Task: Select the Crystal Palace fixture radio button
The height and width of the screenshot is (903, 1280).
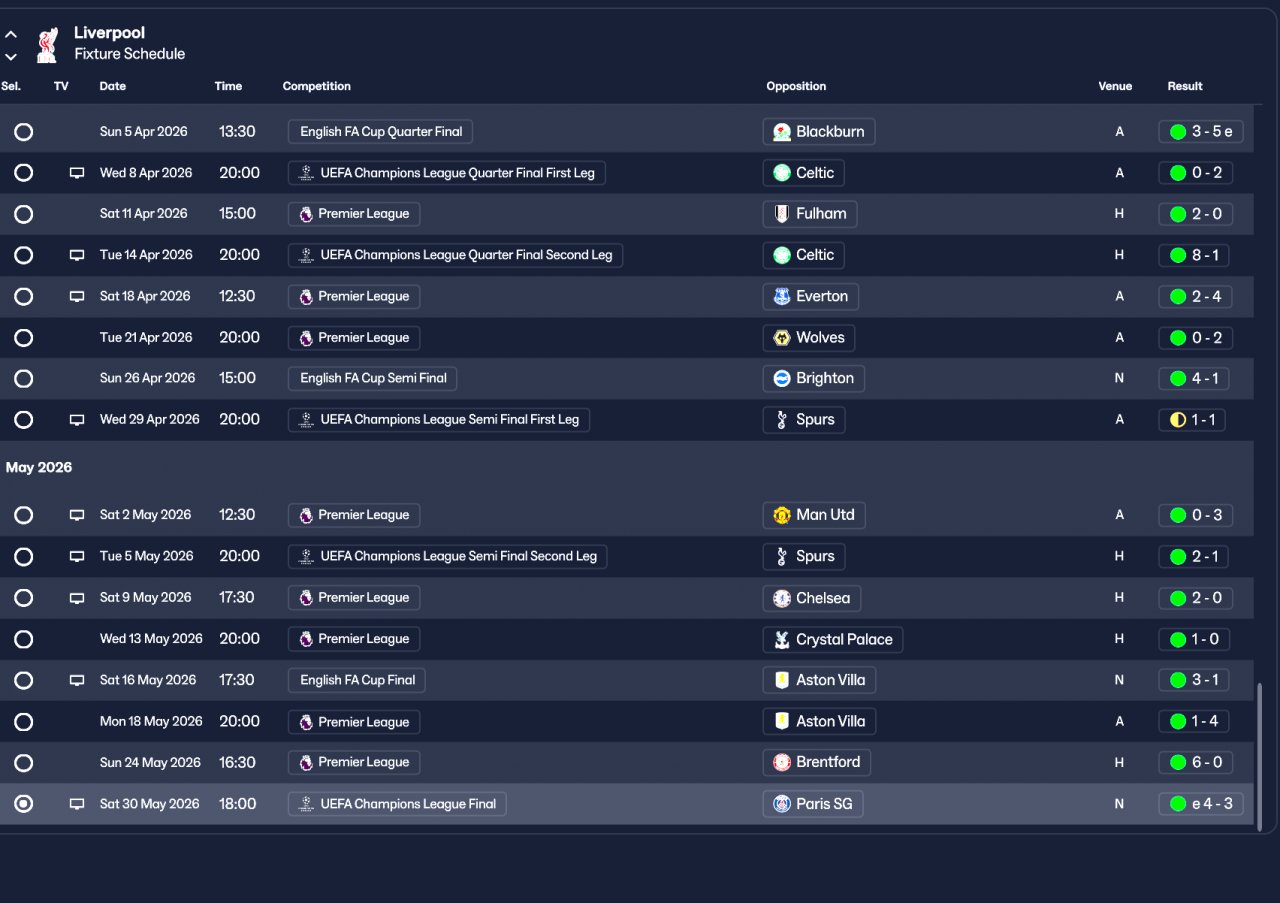Action: (x=24, y=639)
